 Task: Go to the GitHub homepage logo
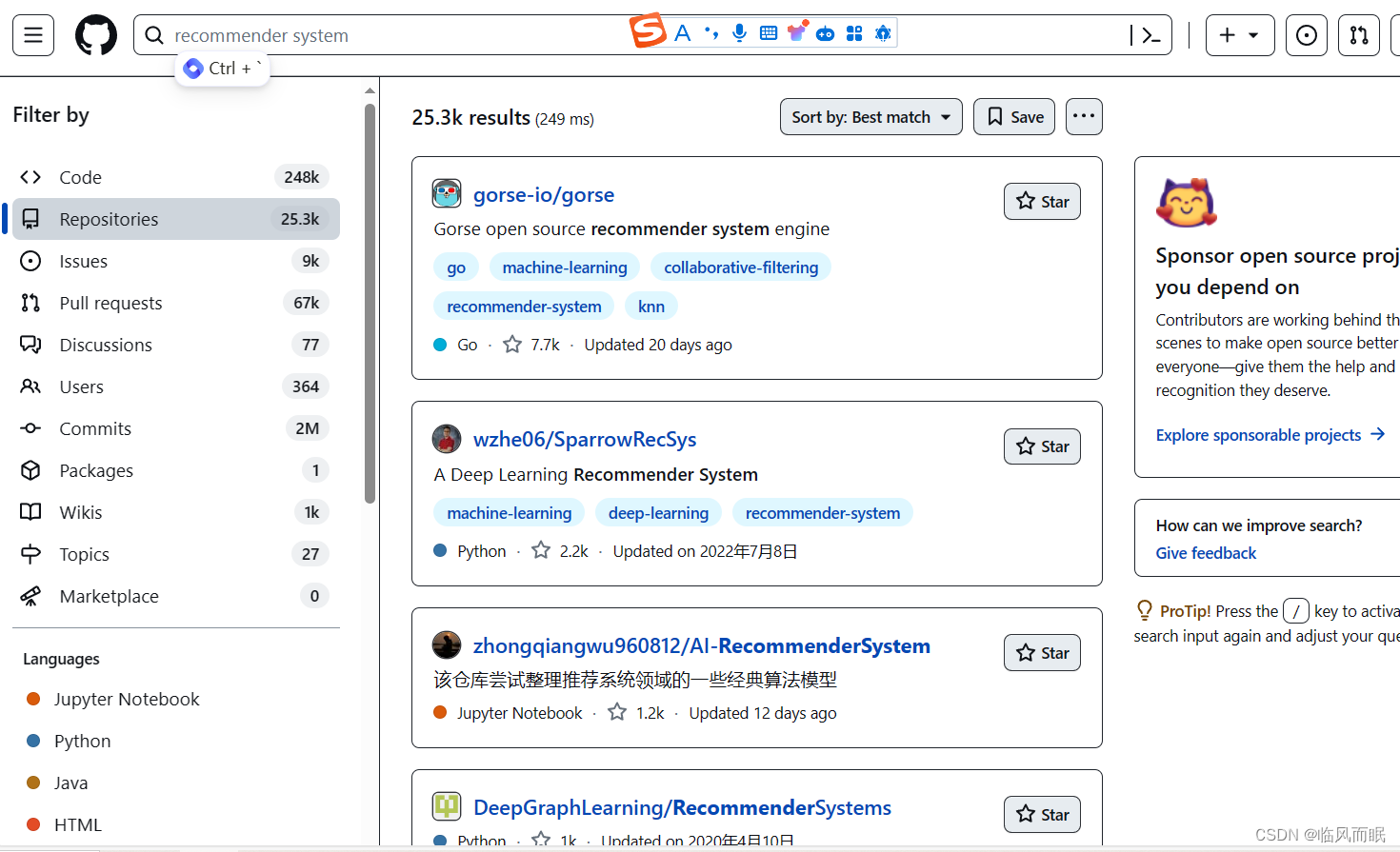(96, 35)
